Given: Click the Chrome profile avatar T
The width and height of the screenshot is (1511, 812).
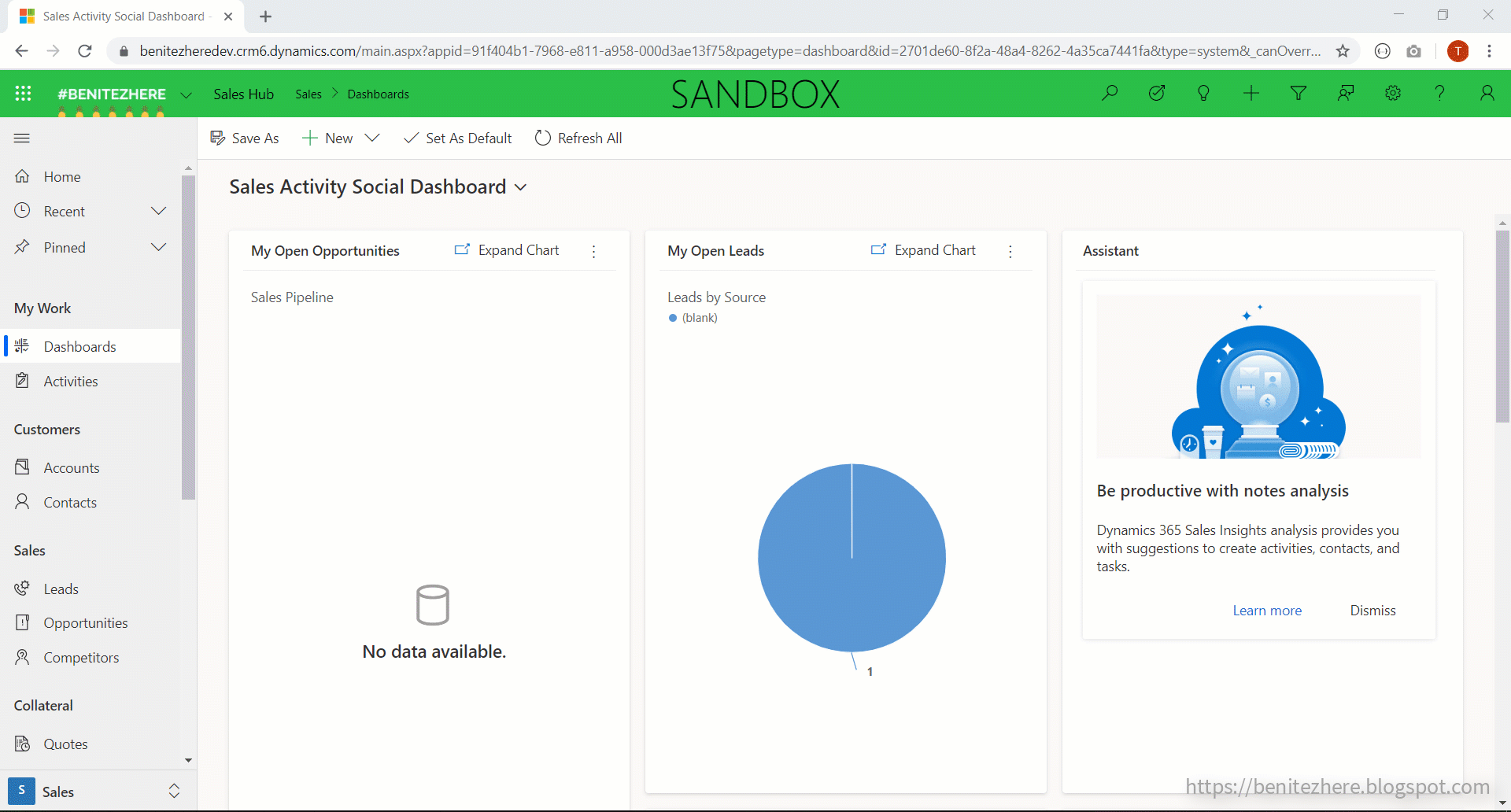Looking at the screenshot, I should (1457, 51).
